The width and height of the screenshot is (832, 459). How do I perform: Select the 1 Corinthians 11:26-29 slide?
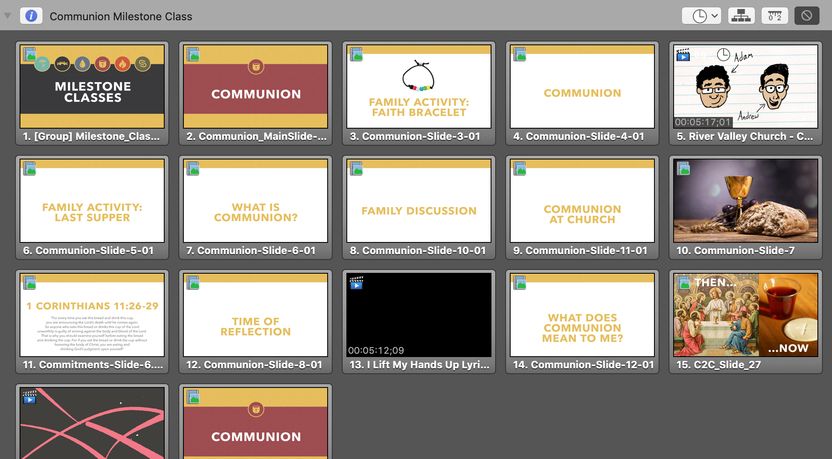point(92,315)
